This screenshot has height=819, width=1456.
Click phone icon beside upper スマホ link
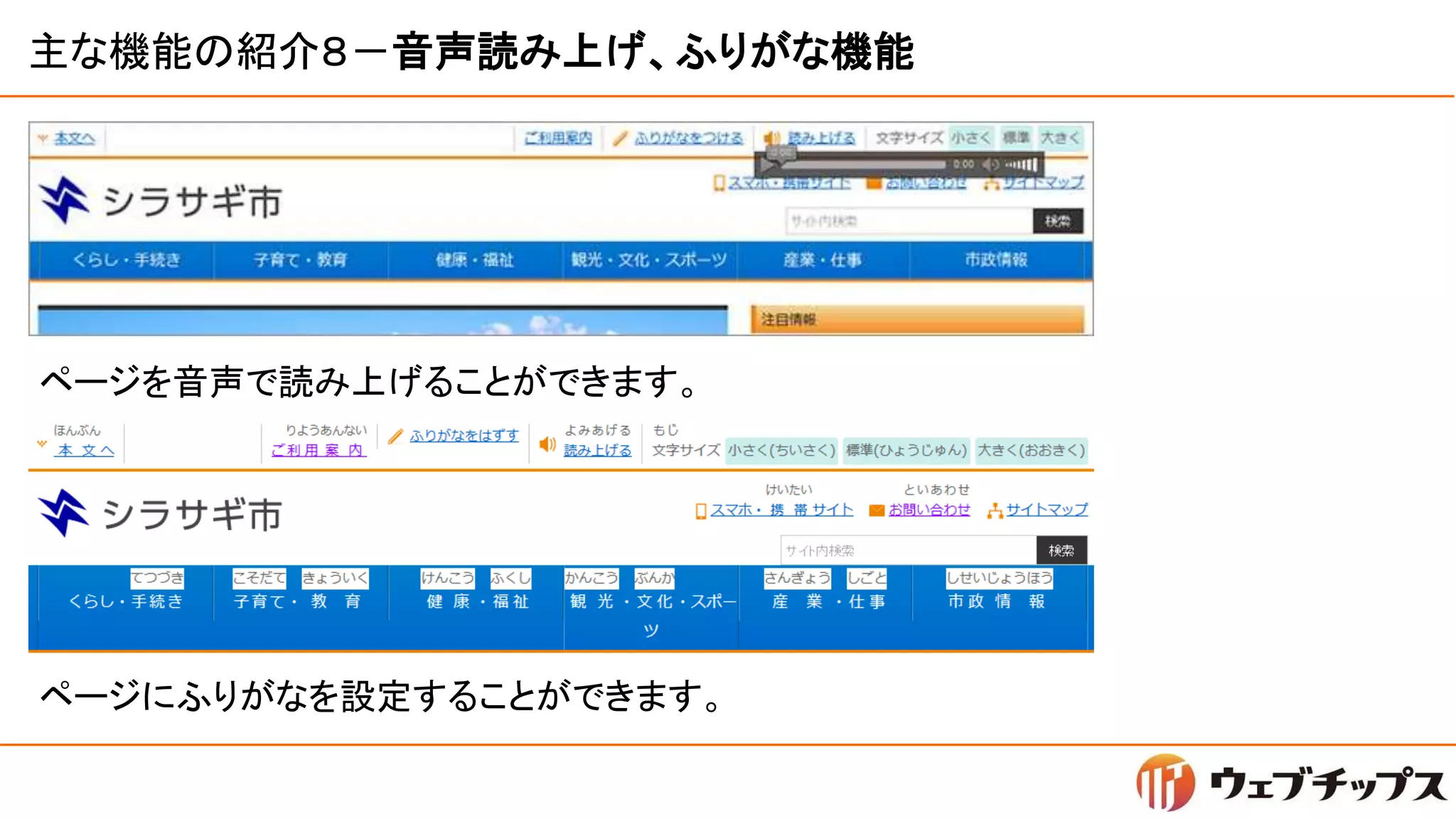pyautogui.click(x=719, y=183)
